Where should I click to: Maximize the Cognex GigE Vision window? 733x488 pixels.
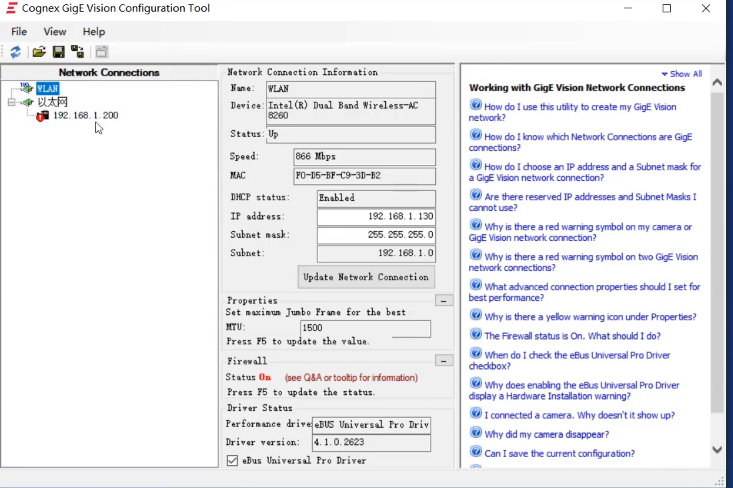(667, 8)
